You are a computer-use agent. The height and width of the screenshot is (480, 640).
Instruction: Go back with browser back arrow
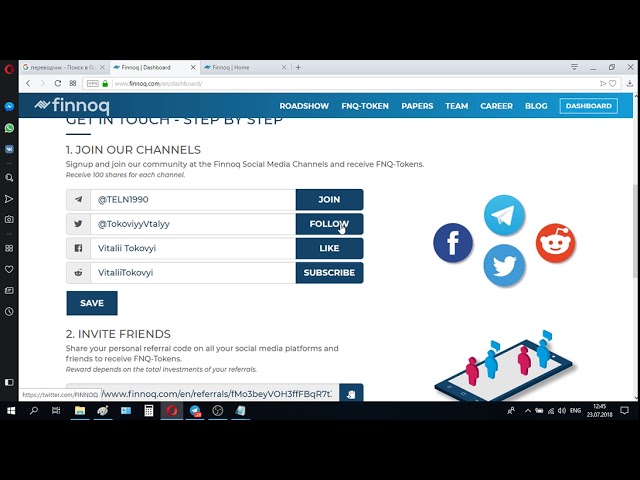point(28,83)
